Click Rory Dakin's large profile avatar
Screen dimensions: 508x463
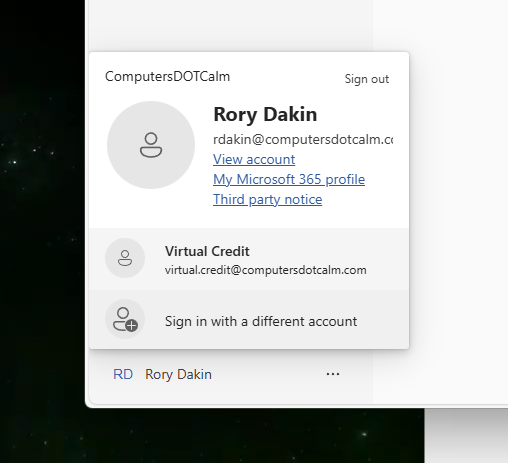click(151, 145)
